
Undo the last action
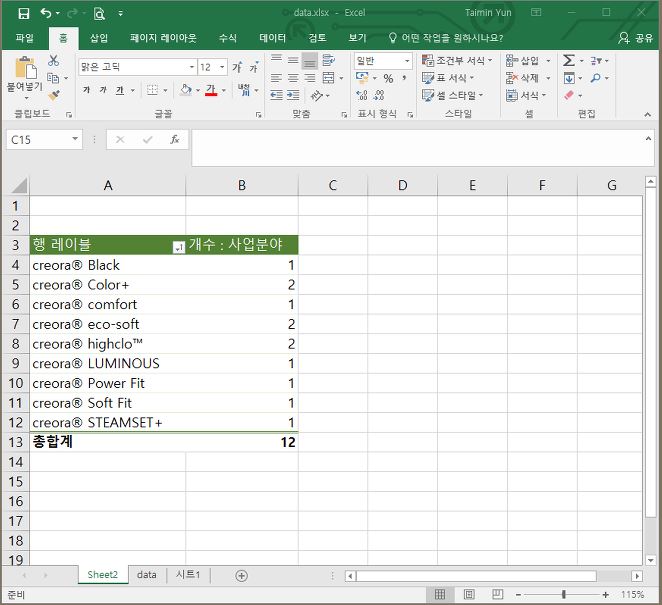46,14
